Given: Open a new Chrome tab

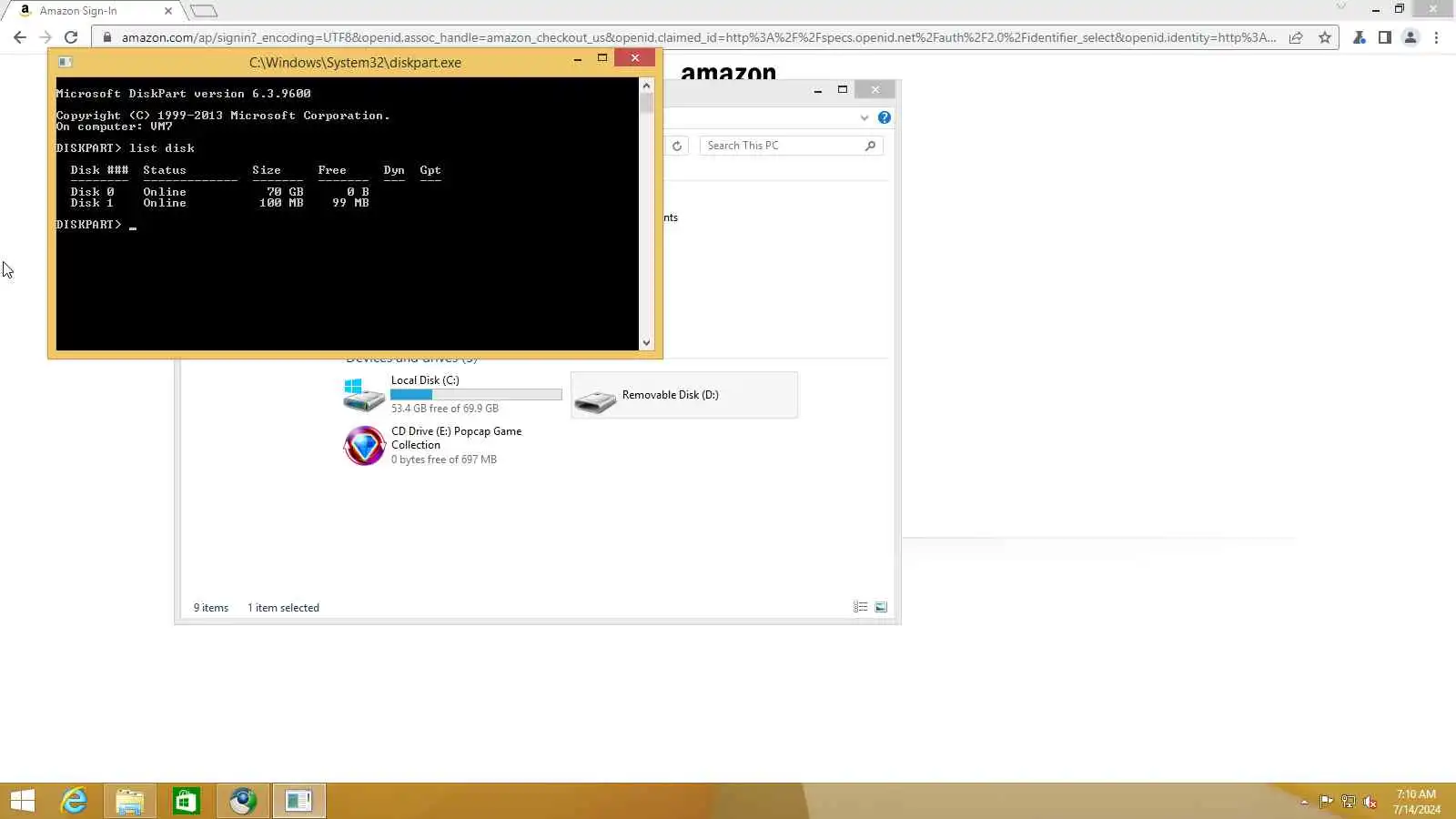Looking at the screenshot, I should point(204,11).
